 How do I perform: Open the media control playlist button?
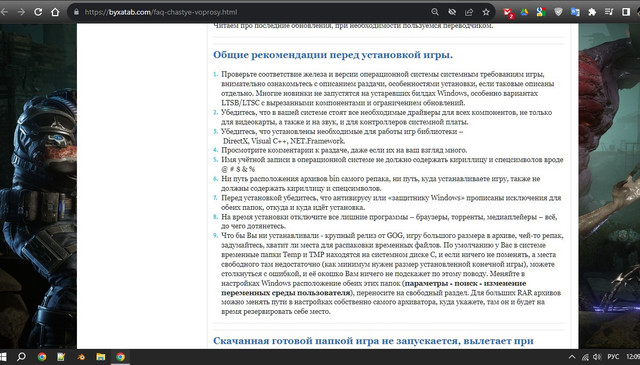609,12
